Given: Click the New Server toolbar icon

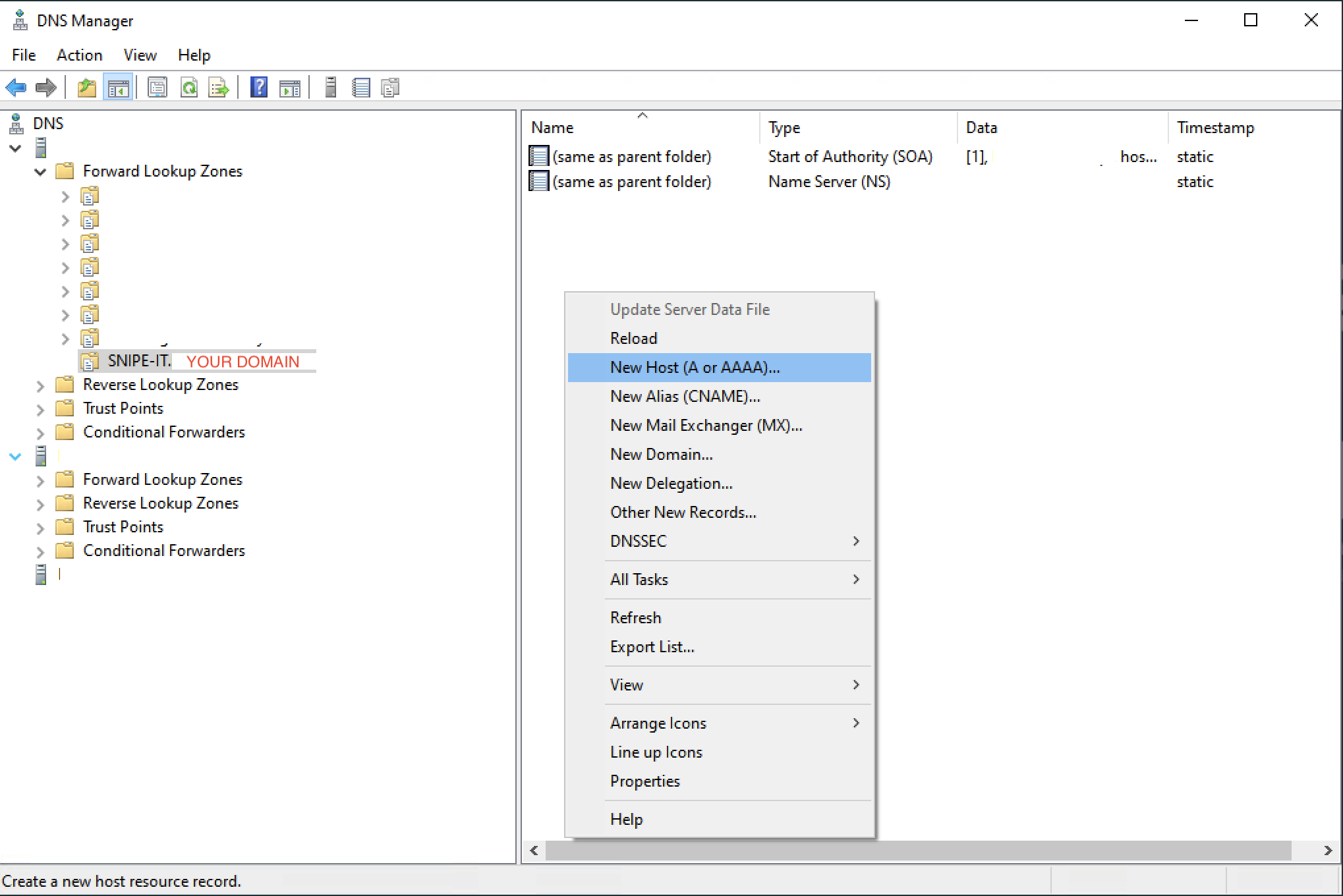Looking at the screenshot, I should click(x=331, y=88).
